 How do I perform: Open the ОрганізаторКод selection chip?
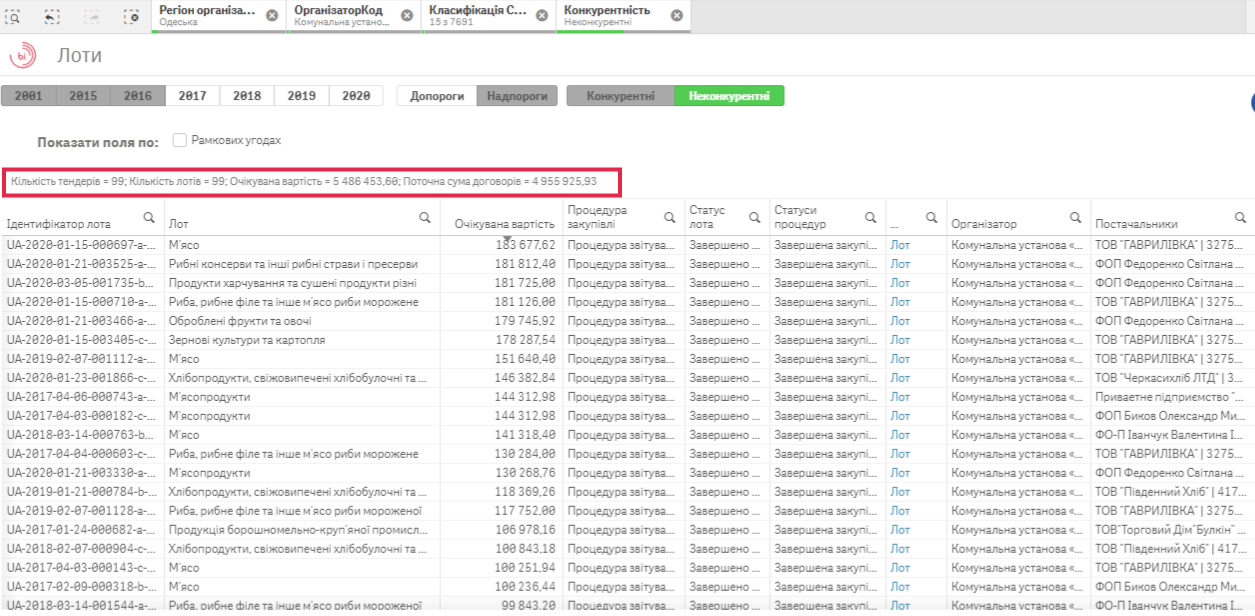click(342, 15)
